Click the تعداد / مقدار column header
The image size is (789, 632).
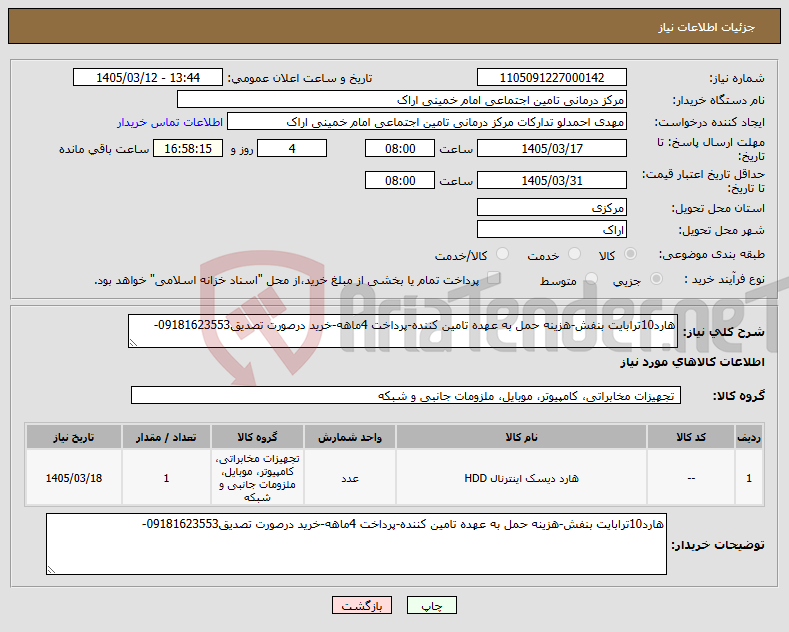pos(166,437)
